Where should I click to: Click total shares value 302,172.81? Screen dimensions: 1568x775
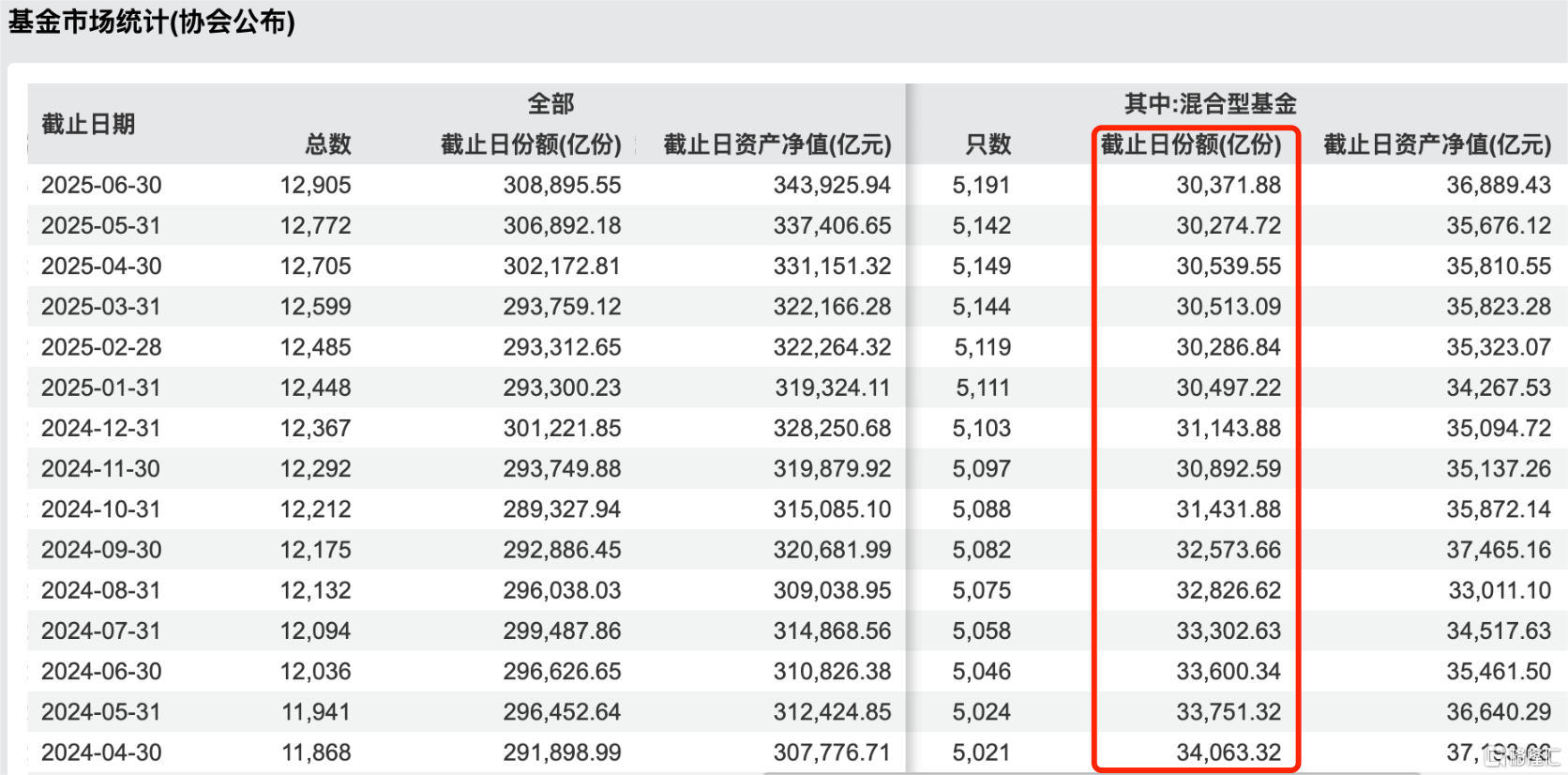click(562, 266)
